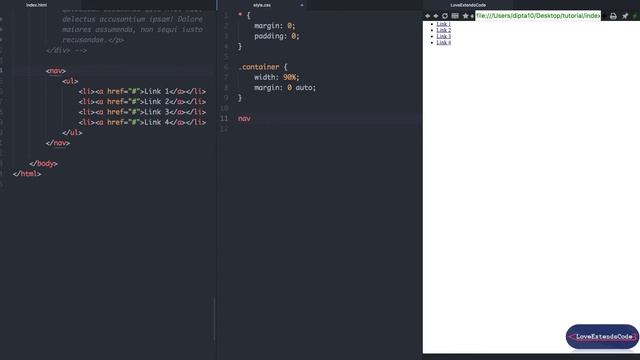The width and height of the screenshot is (640, 360).
Task: Click the closing </body> tag
Action: pos(44,163)
